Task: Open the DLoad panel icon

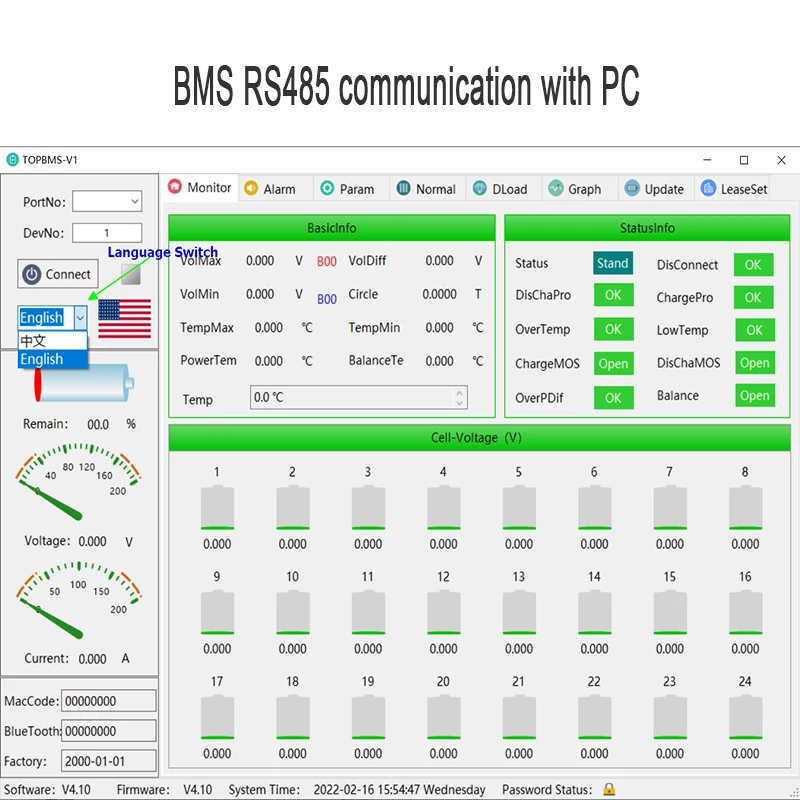Action: pos(480,188)
